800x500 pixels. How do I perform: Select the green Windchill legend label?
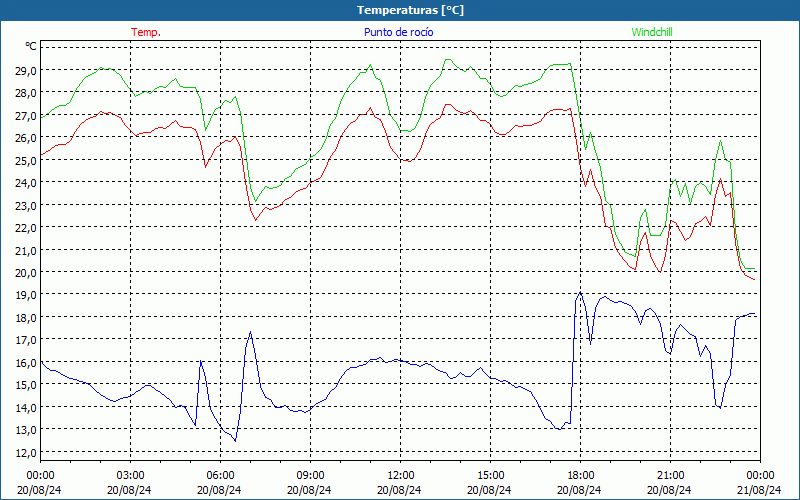(652, 32)
